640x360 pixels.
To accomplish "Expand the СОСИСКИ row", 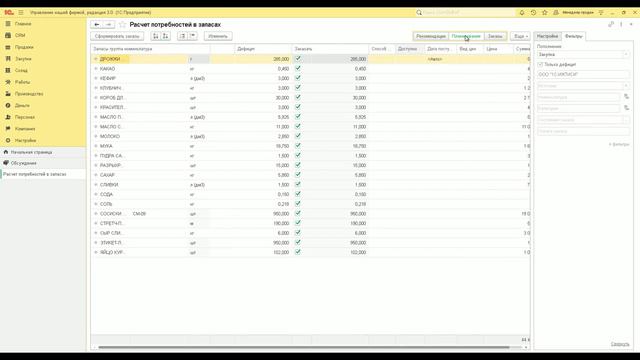I will coord(96,213).
